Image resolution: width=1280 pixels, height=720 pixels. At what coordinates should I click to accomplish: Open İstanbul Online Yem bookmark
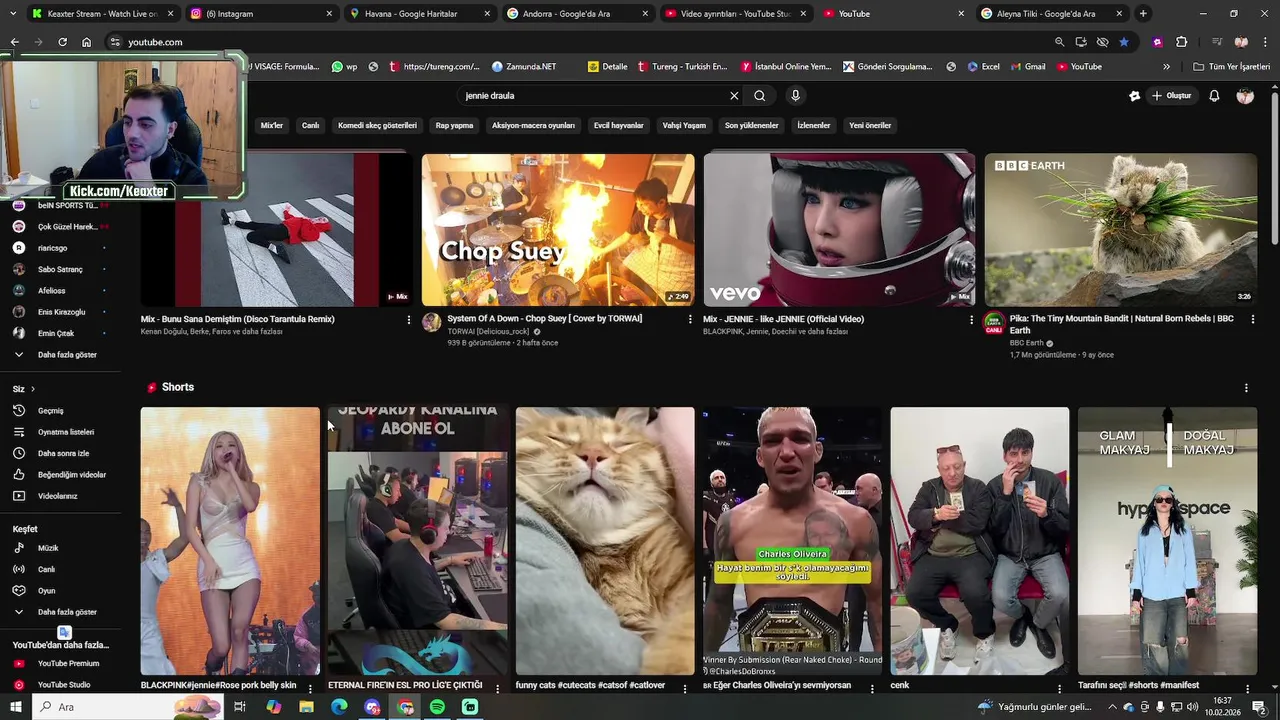coord(786,67)
